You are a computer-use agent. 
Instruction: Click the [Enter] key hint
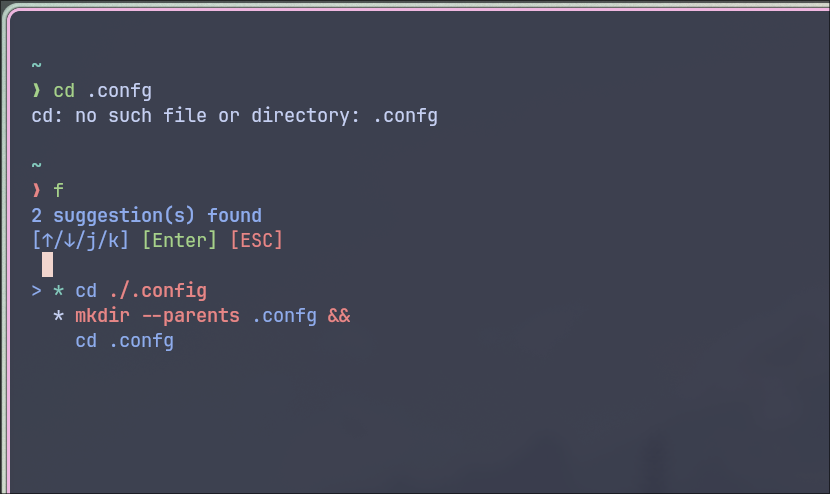point(179,240)
